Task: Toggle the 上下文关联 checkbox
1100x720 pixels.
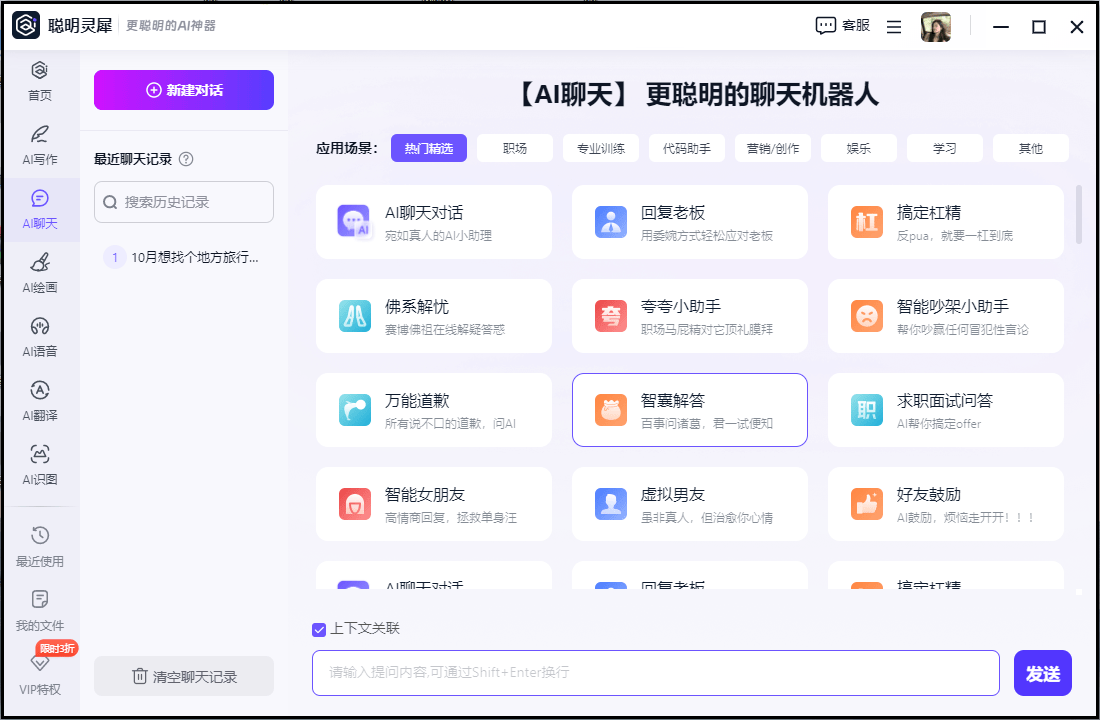Action: click(319, 629)
